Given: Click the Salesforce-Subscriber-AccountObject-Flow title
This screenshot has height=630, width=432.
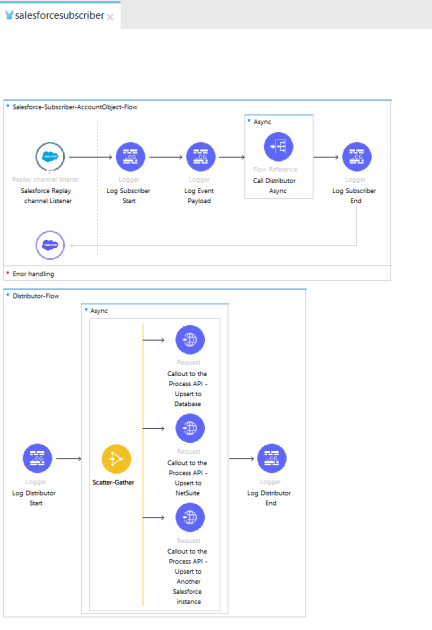Looking at the screenshot, I should (75, 107).
